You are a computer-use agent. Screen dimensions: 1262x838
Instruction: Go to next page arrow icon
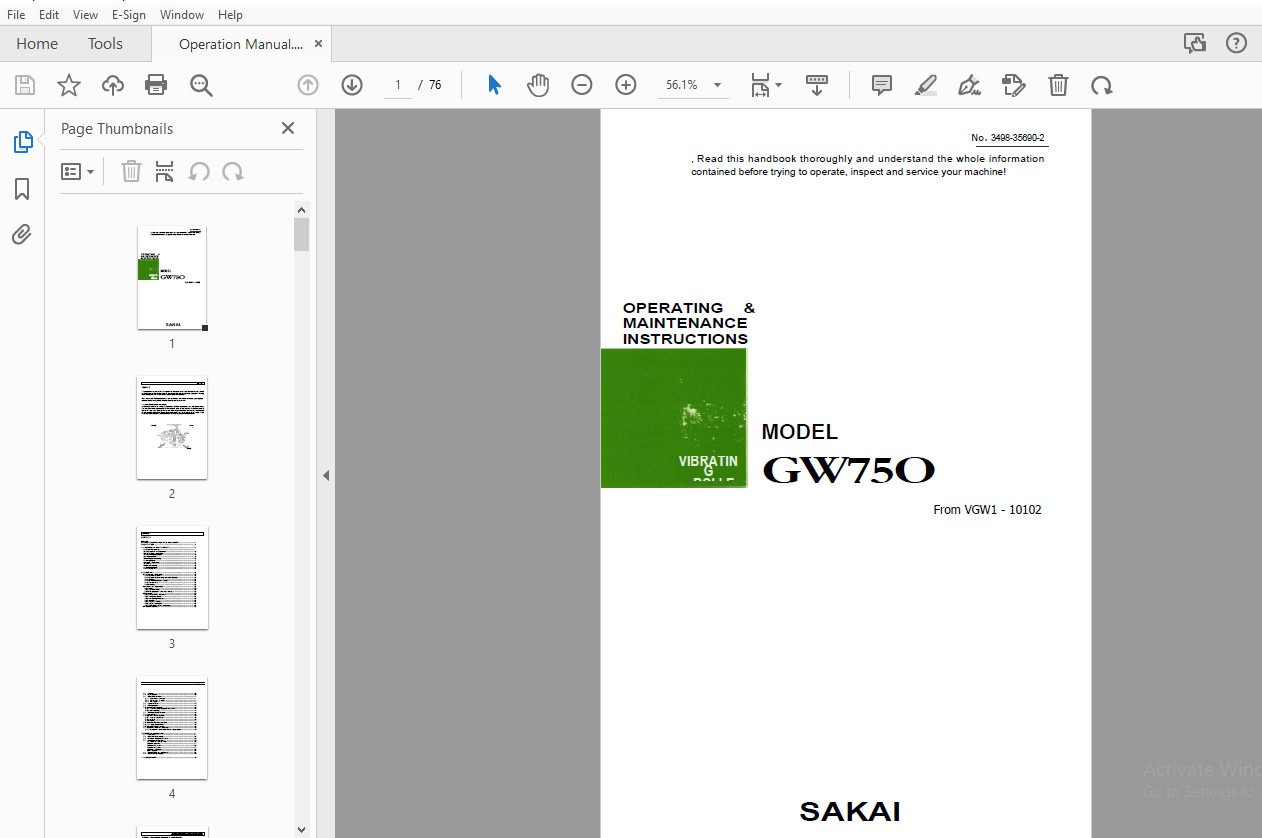[x=352, y=85]
